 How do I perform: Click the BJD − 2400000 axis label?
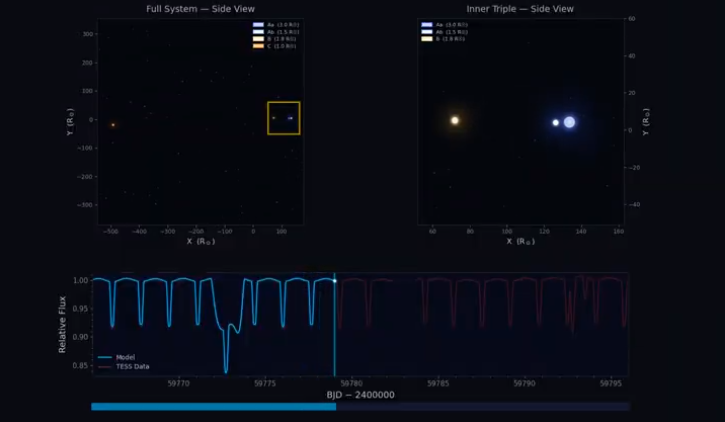[360, 394]
